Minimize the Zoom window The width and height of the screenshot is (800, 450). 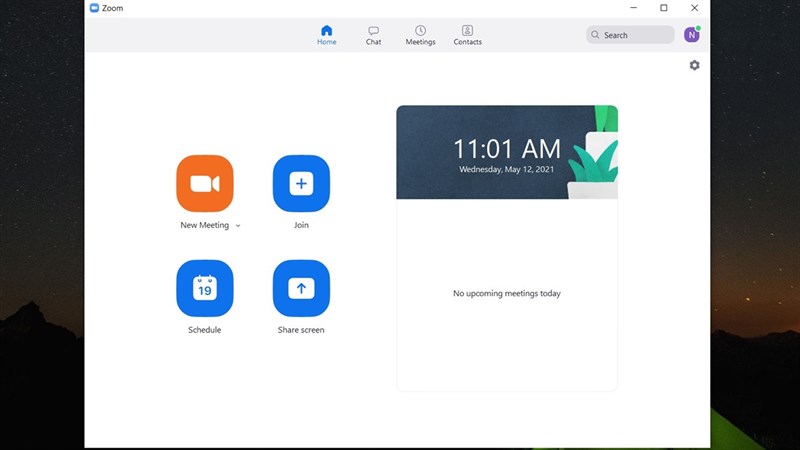[x=633, y=8]
